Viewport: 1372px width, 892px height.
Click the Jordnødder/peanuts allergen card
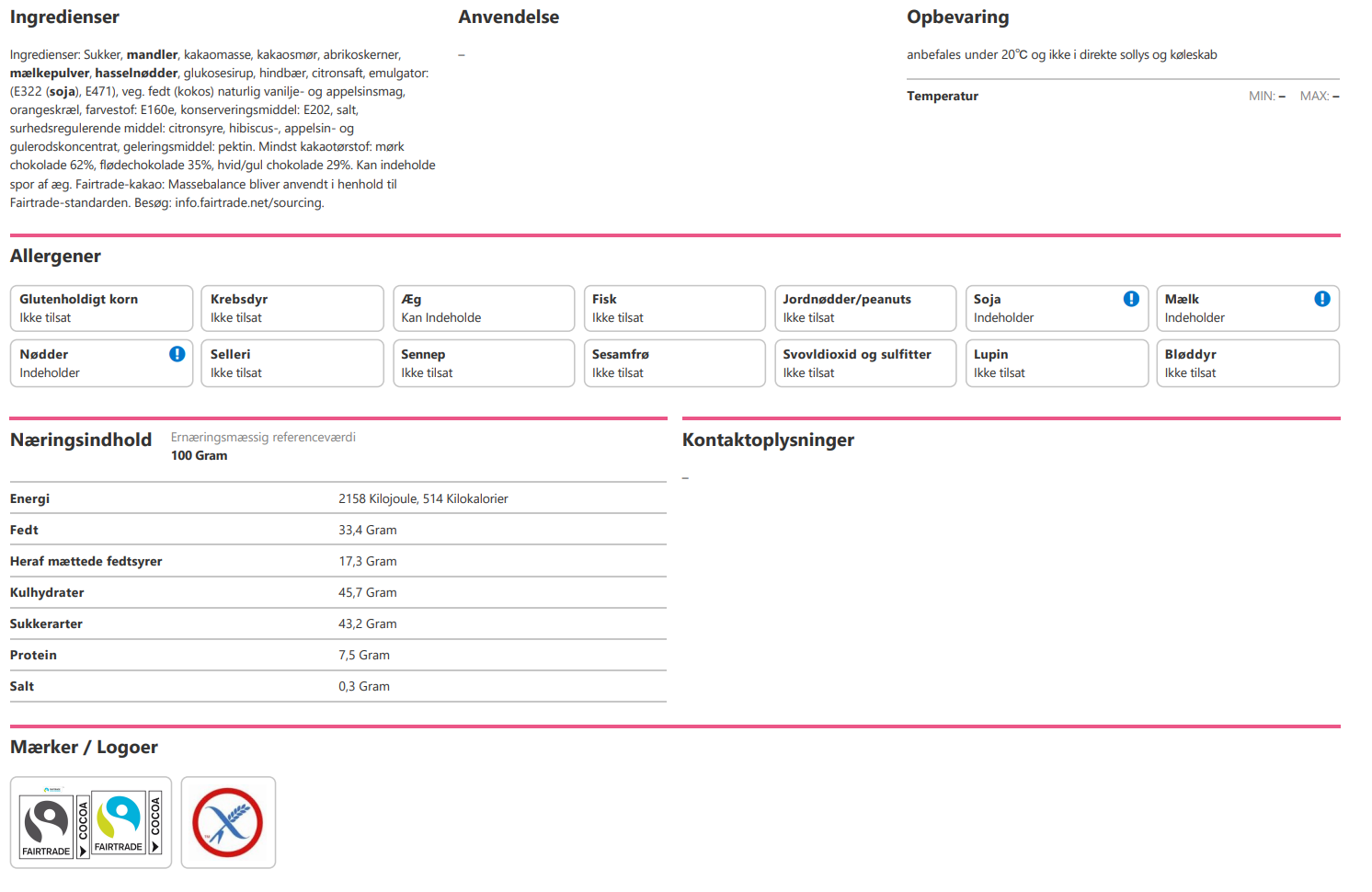click(864, 308)
